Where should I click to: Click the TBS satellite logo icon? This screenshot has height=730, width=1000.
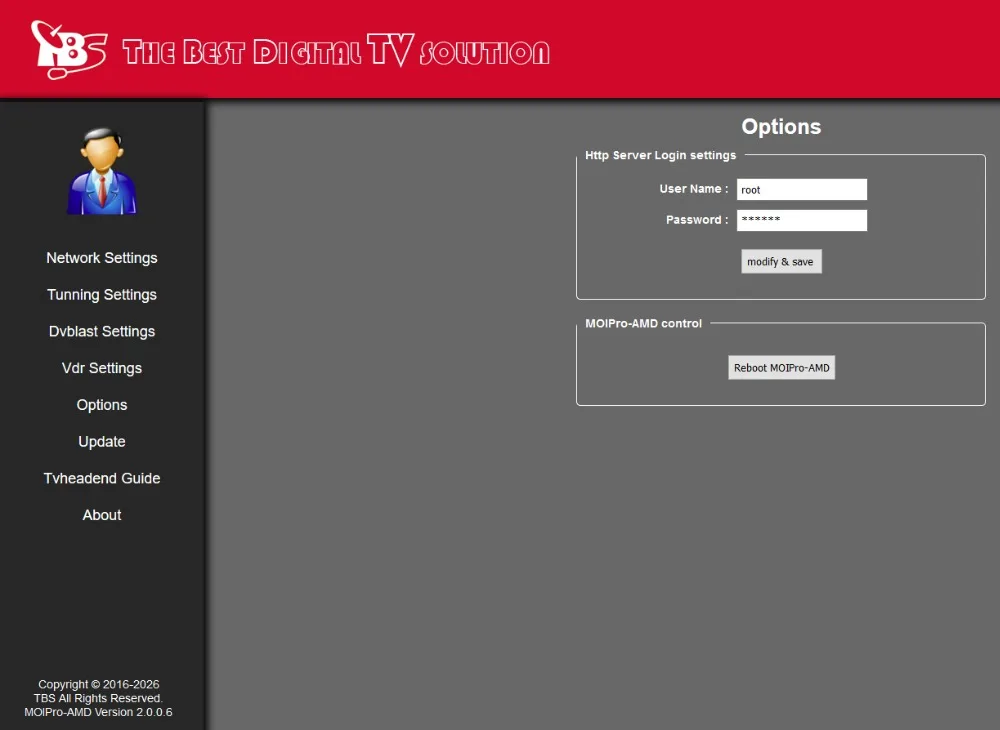(69, 50)
